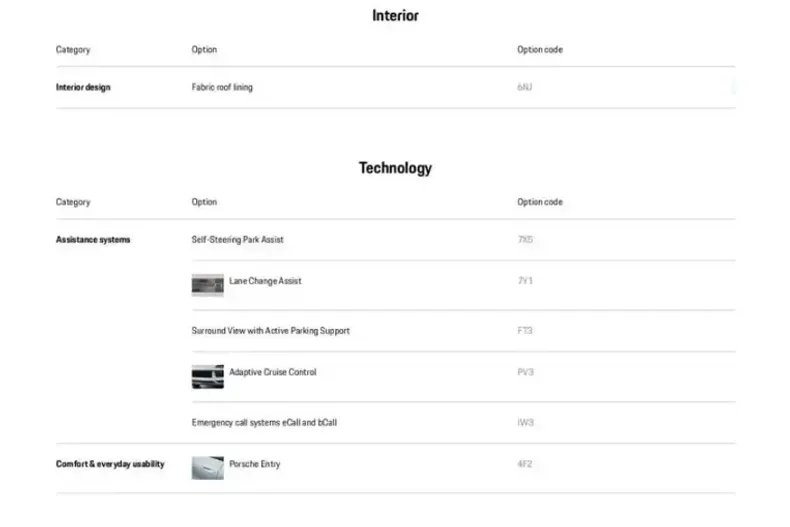This screenshot has width=790, height=527.
Task: Select the Interior design category label
Action: click(x=83, y=88)
